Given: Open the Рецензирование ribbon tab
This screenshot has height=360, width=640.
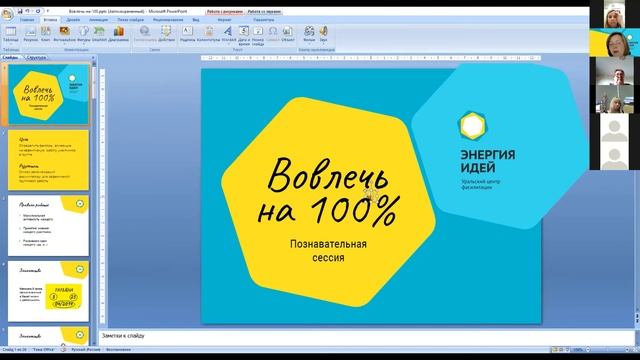Looking at the screenshot, I should click(x=168, y=20).
